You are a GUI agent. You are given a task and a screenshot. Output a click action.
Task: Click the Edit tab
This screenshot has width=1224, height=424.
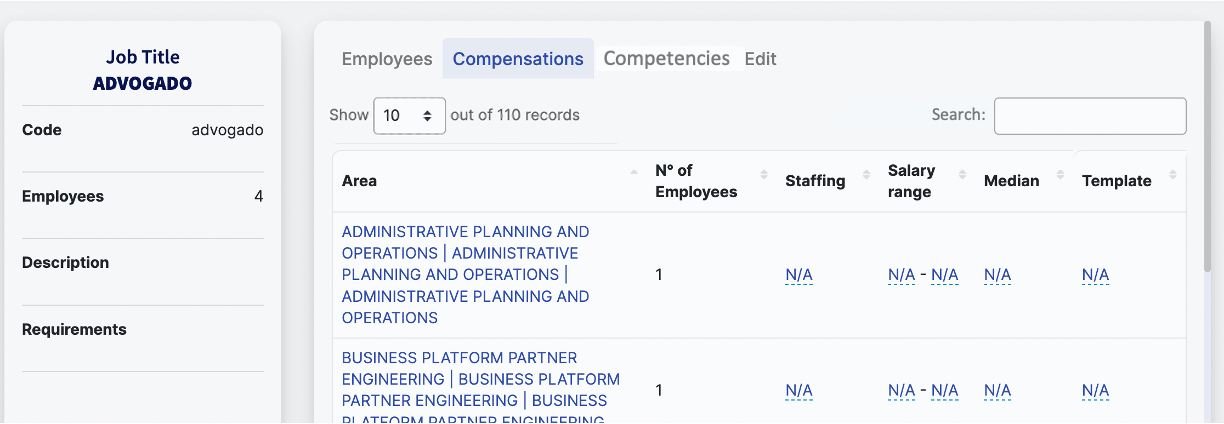pos(760,59)
